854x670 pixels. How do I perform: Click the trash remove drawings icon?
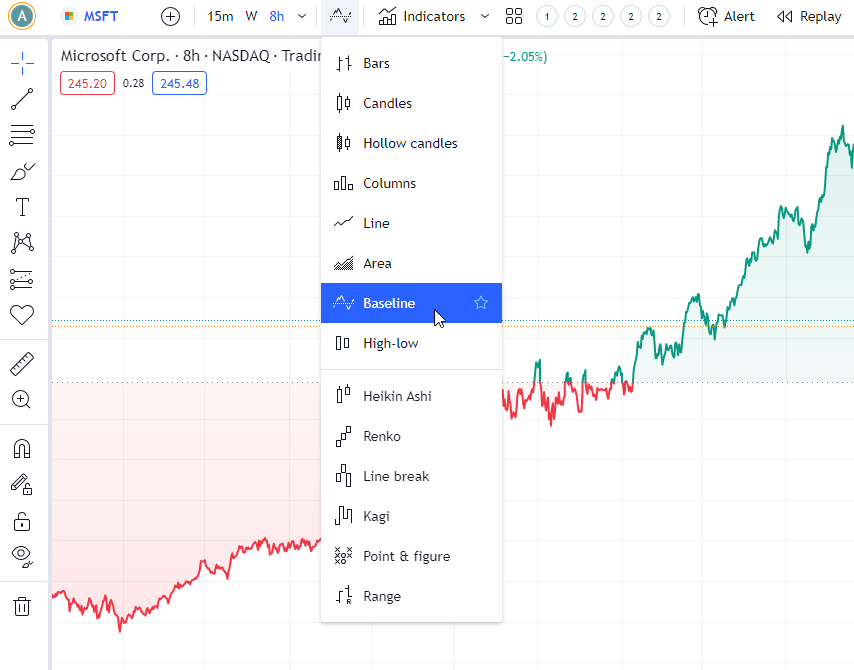point(22,606)
